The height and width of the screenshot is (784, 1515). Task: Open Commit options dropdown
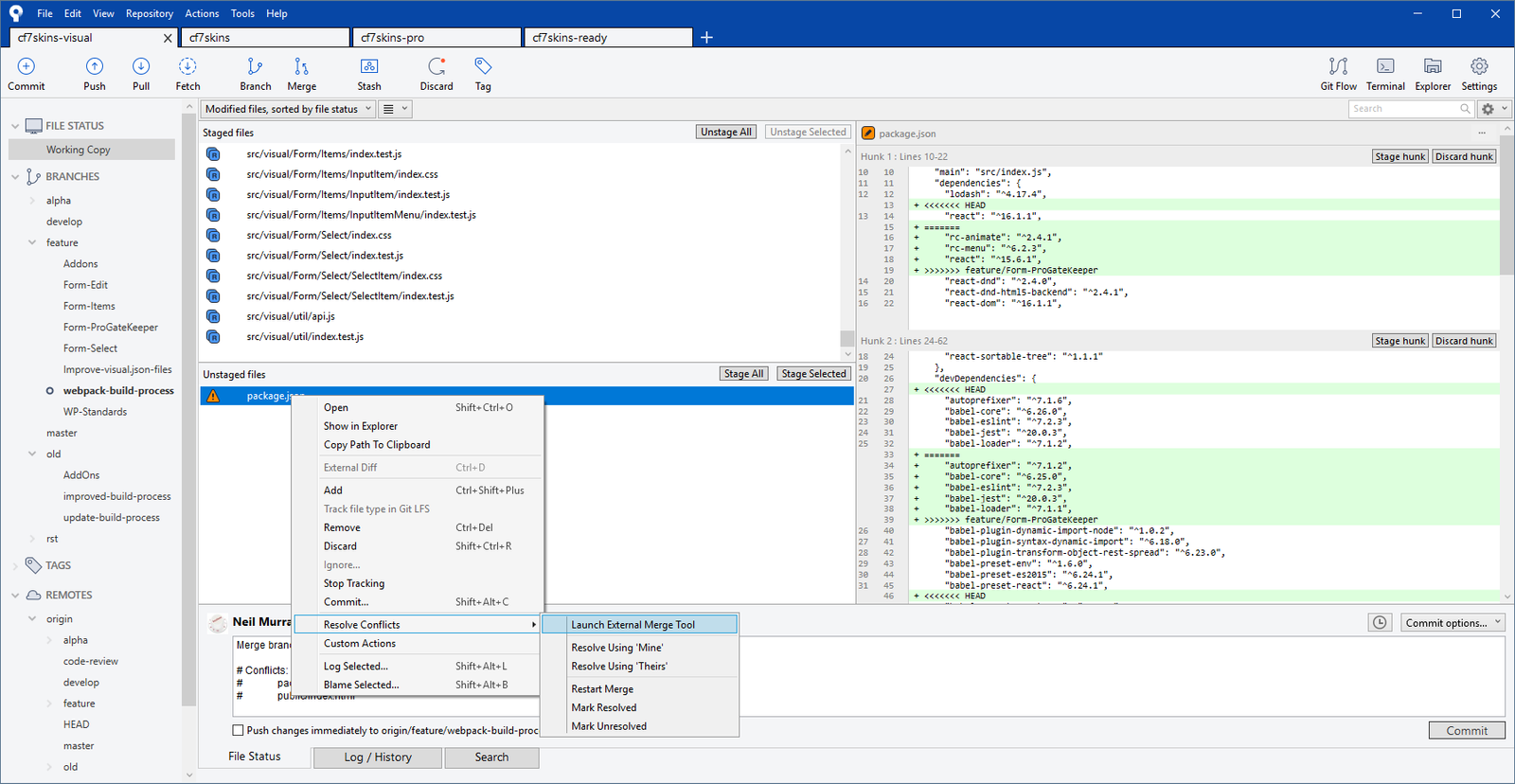[1453, 622]
